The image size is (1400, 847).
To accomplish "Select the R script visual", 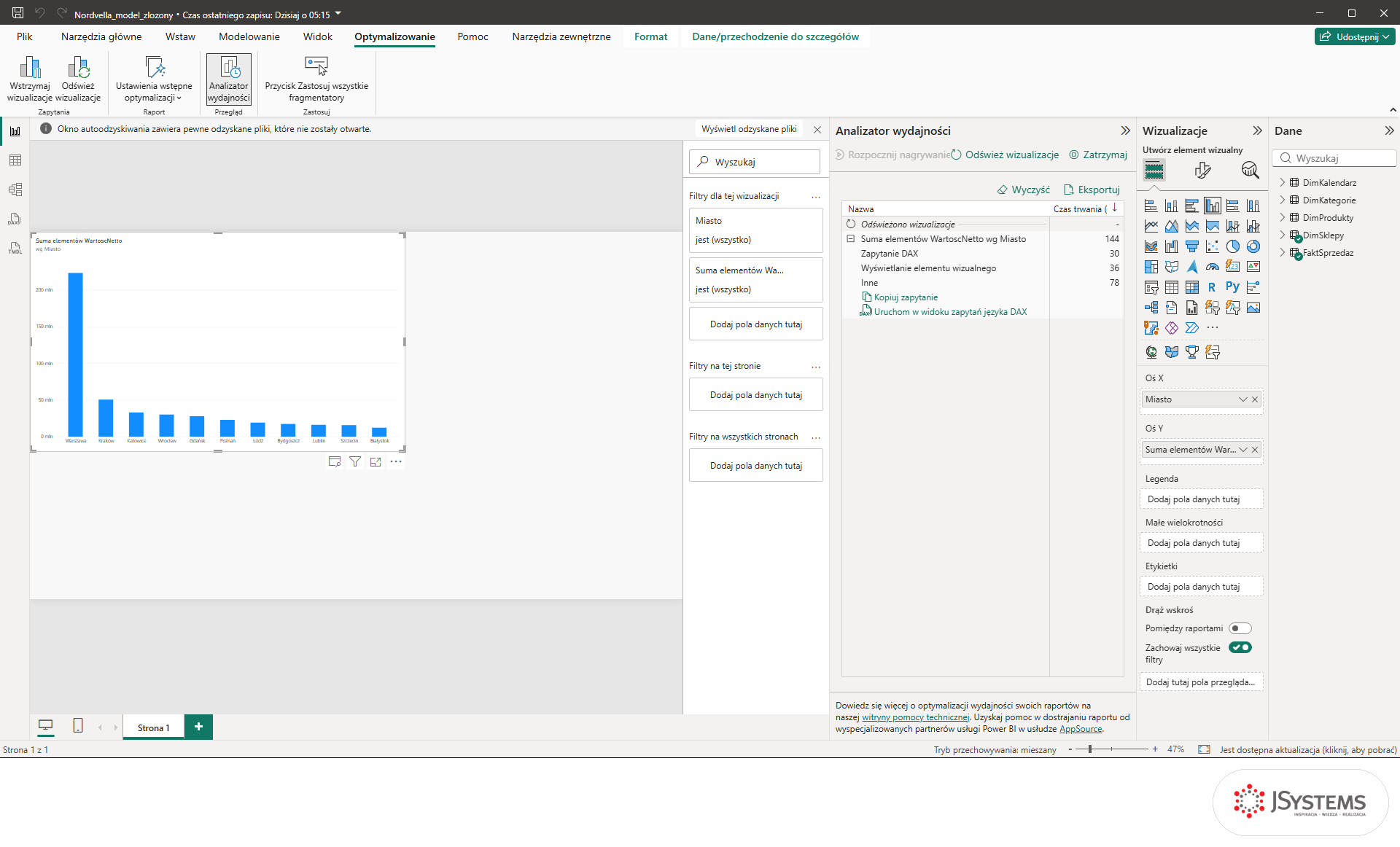I will (1212, 287).
